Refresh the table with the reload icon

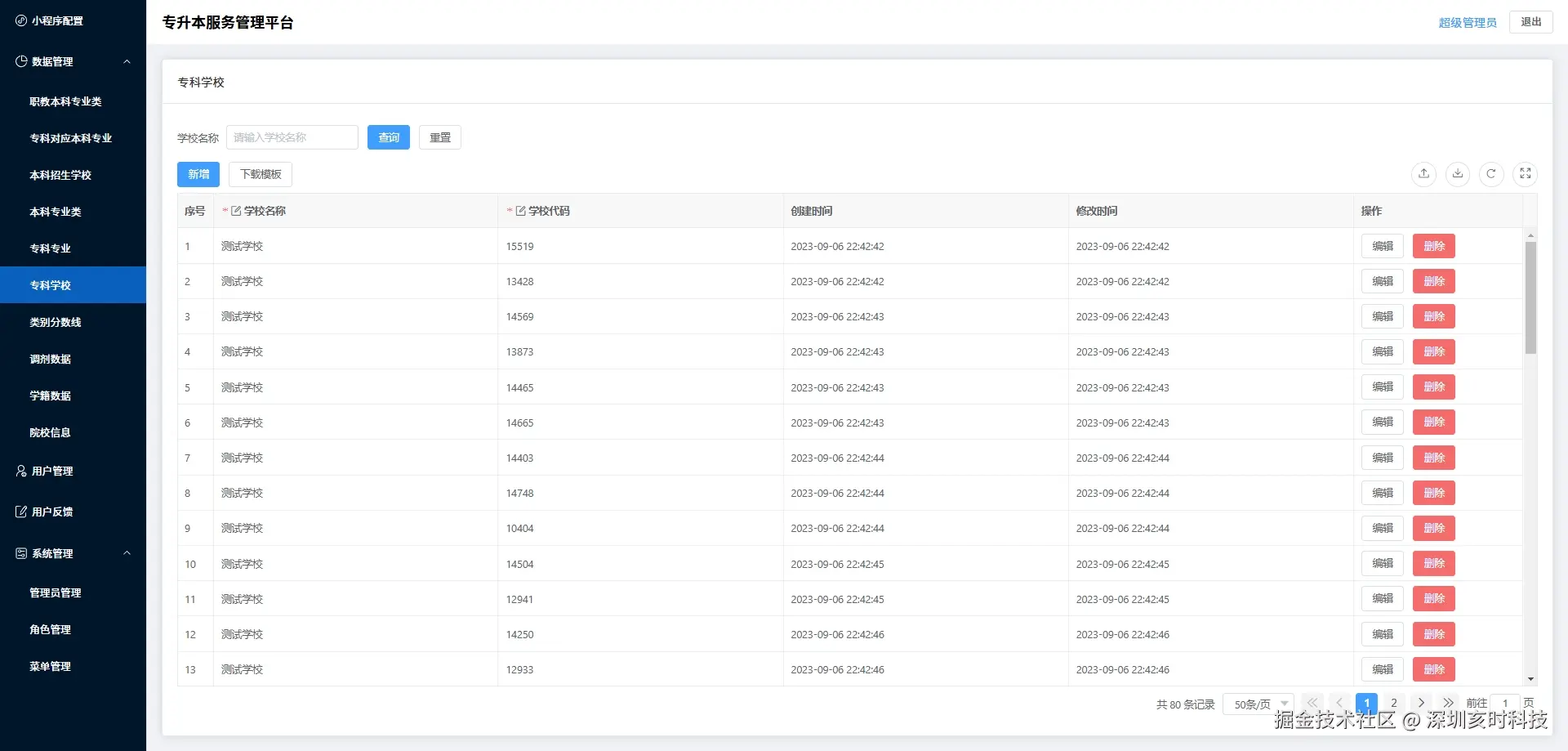(1491, 174)
